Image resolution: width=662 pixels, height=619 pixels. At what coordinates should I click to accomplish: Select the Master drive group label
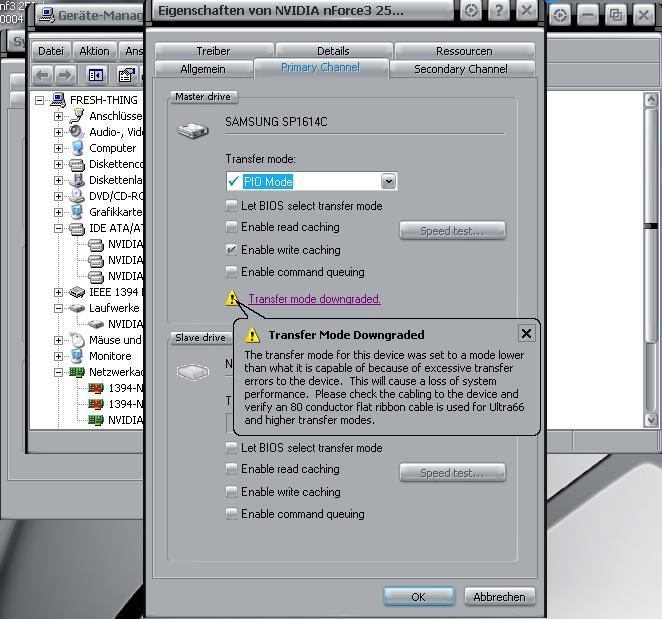click(203, 97)
